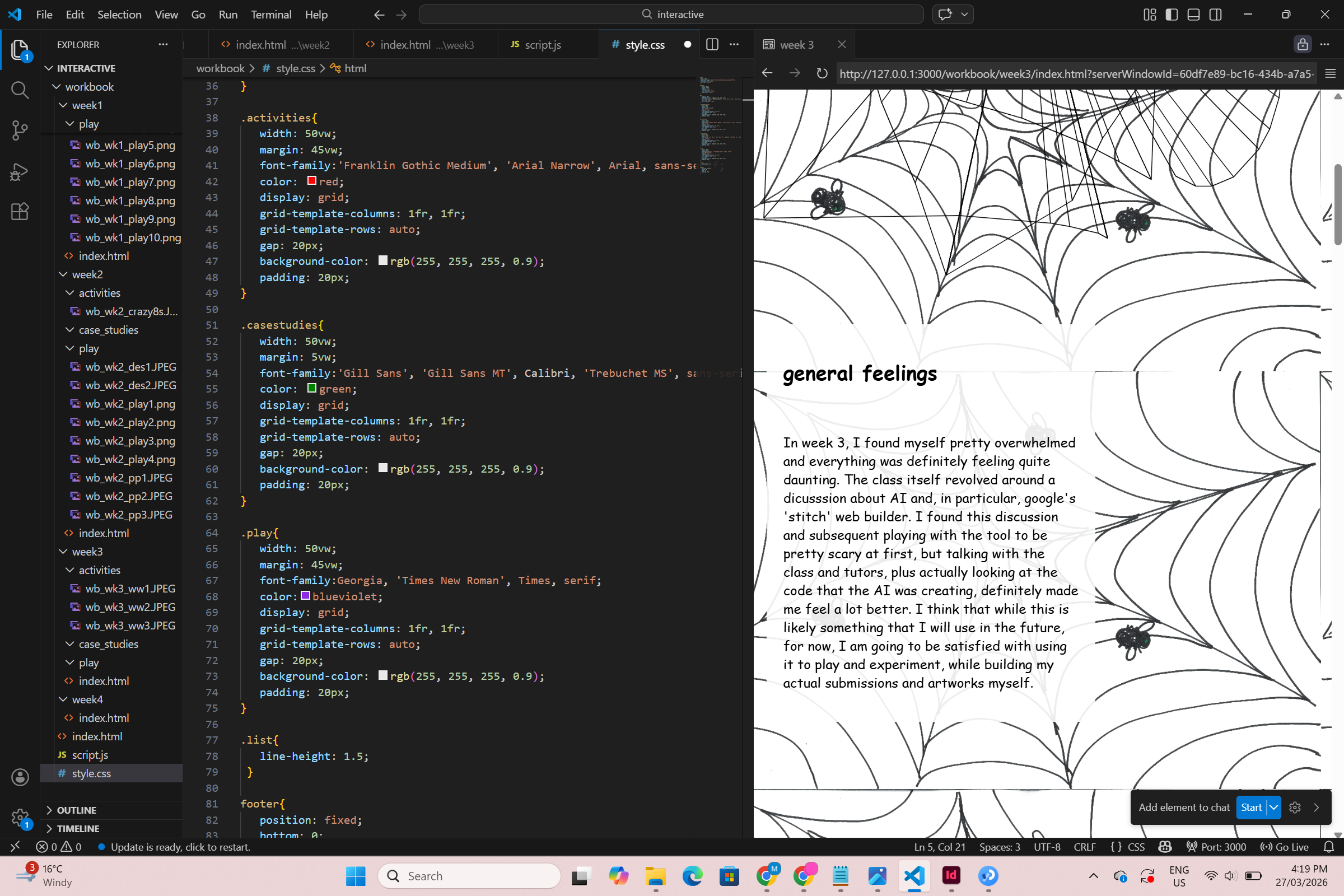Click the Start button in chat bar
1344x896 pixels.
click(1251, 808)
